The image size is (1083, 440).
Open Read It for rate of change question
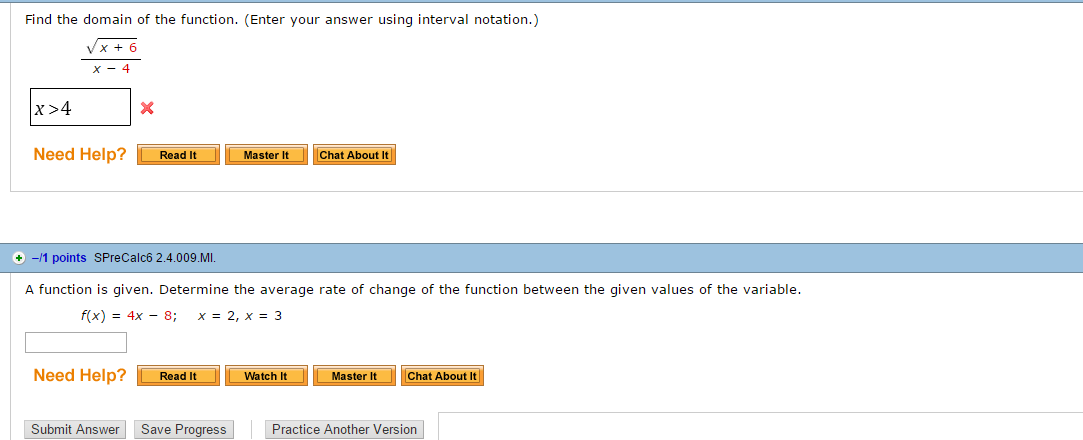(x=178, y=376)
